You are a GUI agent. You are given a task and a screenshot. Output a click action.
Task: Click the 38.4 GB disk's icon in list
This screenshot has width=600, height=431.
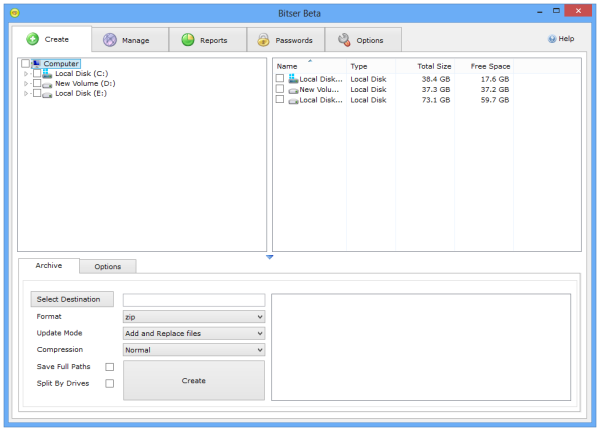293,79
